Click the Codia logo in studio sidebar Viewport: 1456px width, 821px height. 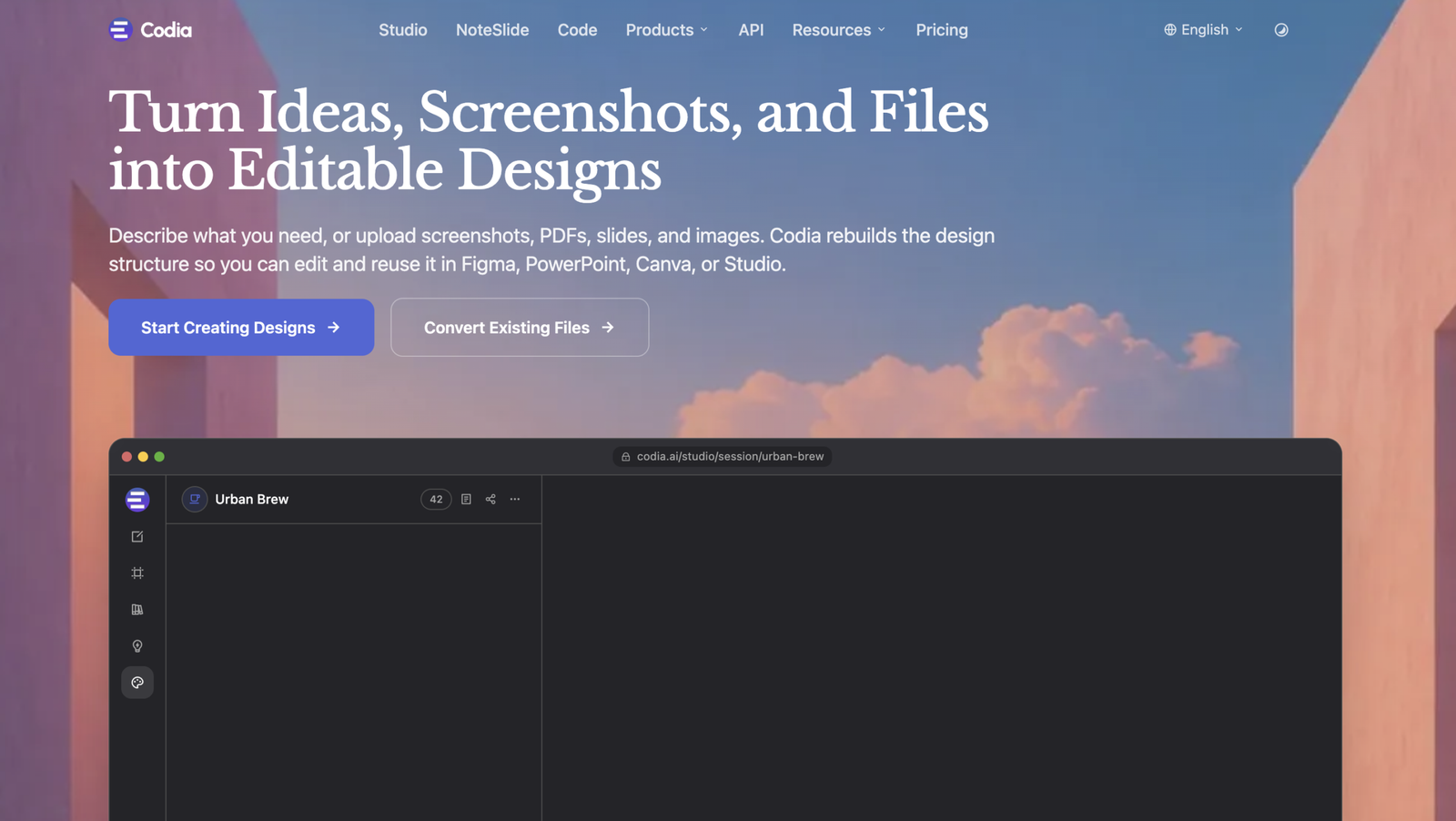(137, 500)
